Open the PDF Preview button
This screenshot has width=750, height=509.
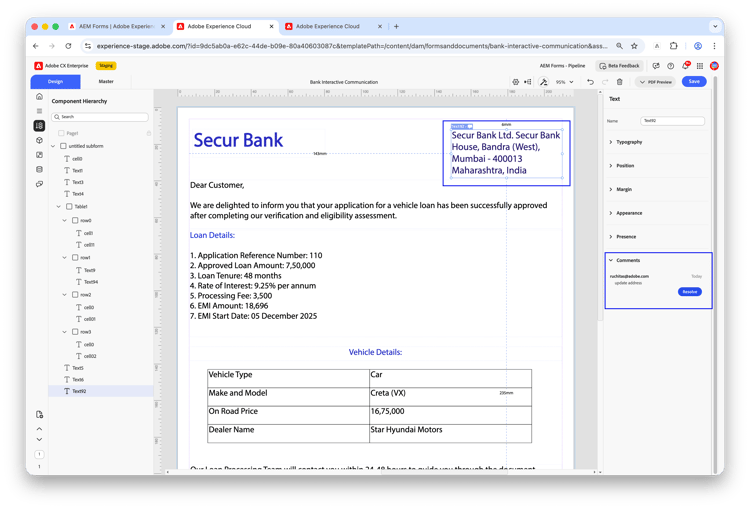click(656, 82)
